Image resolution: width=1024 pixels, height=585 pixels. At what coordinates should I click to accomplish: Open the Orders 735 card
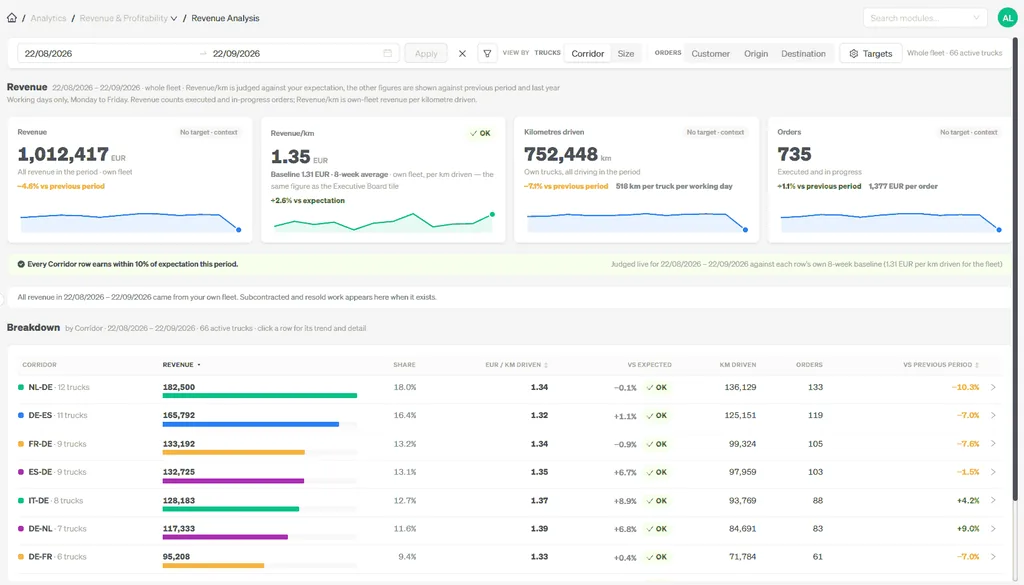[890, 180]
